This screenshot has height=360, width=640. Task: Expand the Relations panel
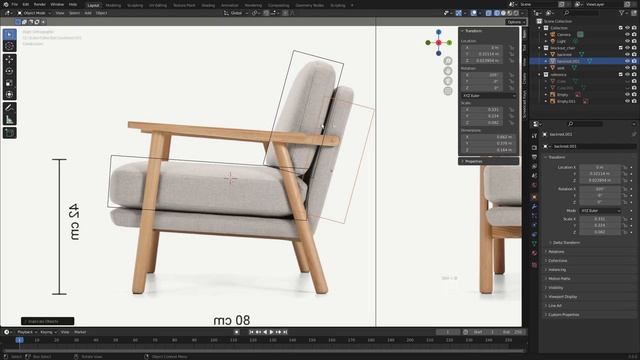[556, 252]
